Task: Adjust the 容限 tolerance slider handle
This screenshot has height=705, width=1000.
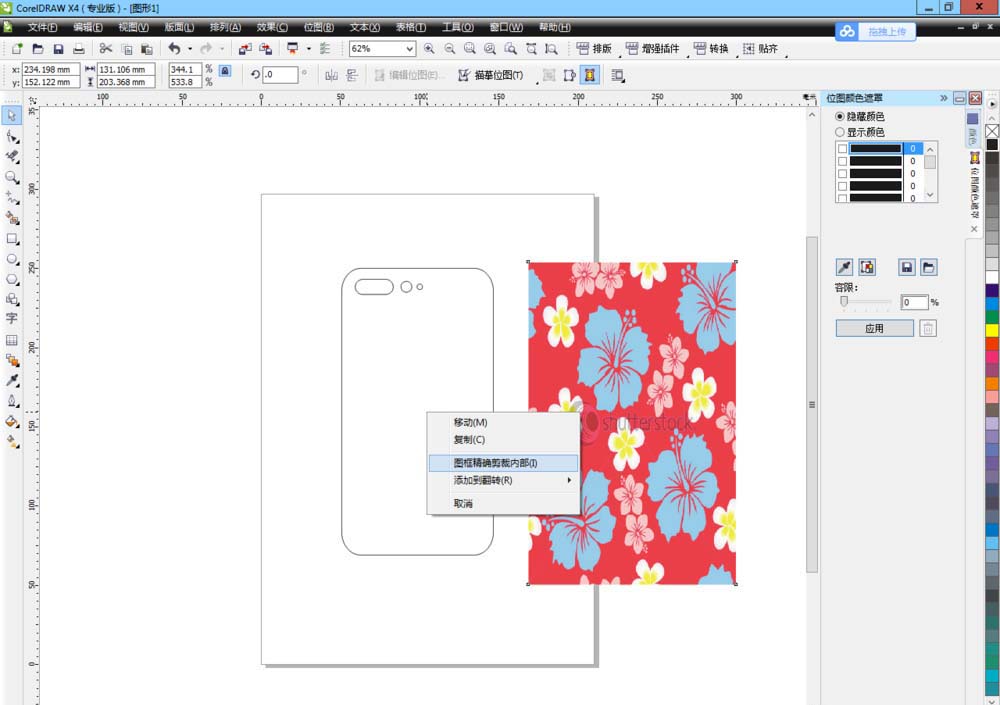Action: 844,302
